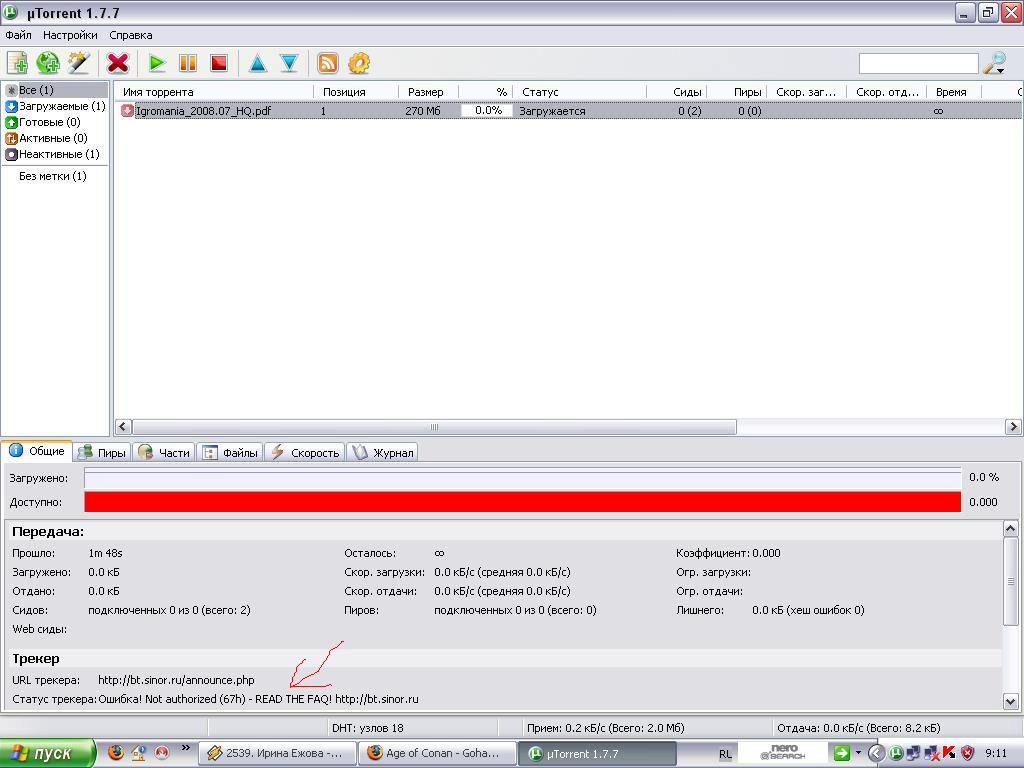Screen dimensions: 1024x768
Task: Switch to the Пиры tab
Action: (102, 452)
